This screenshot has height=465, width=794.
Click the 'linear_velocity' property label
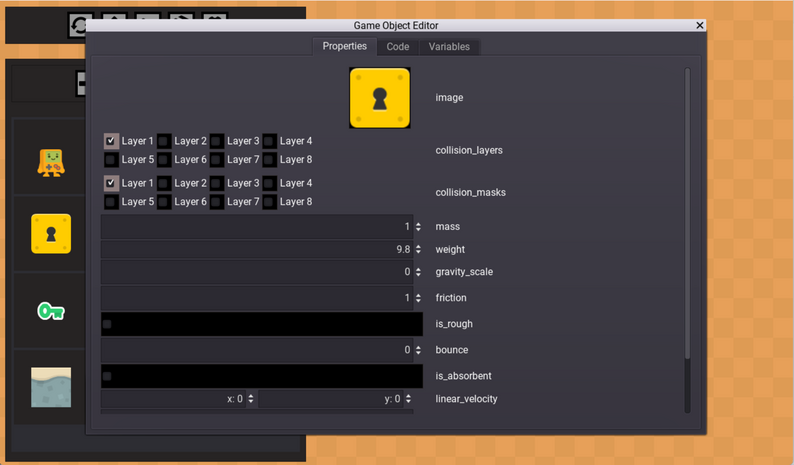pyautogui.click(x=466, y=399)
